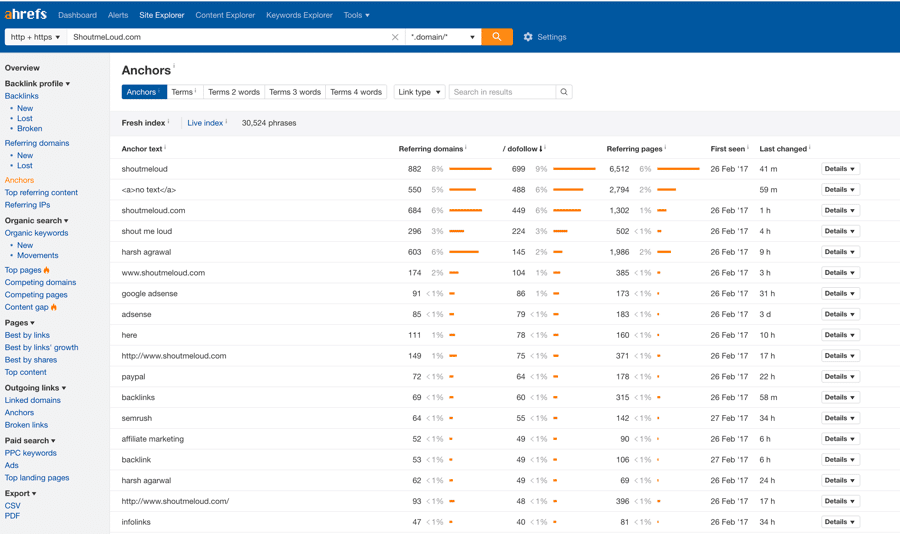Click the ahrefs logo

tap(26, 14)
